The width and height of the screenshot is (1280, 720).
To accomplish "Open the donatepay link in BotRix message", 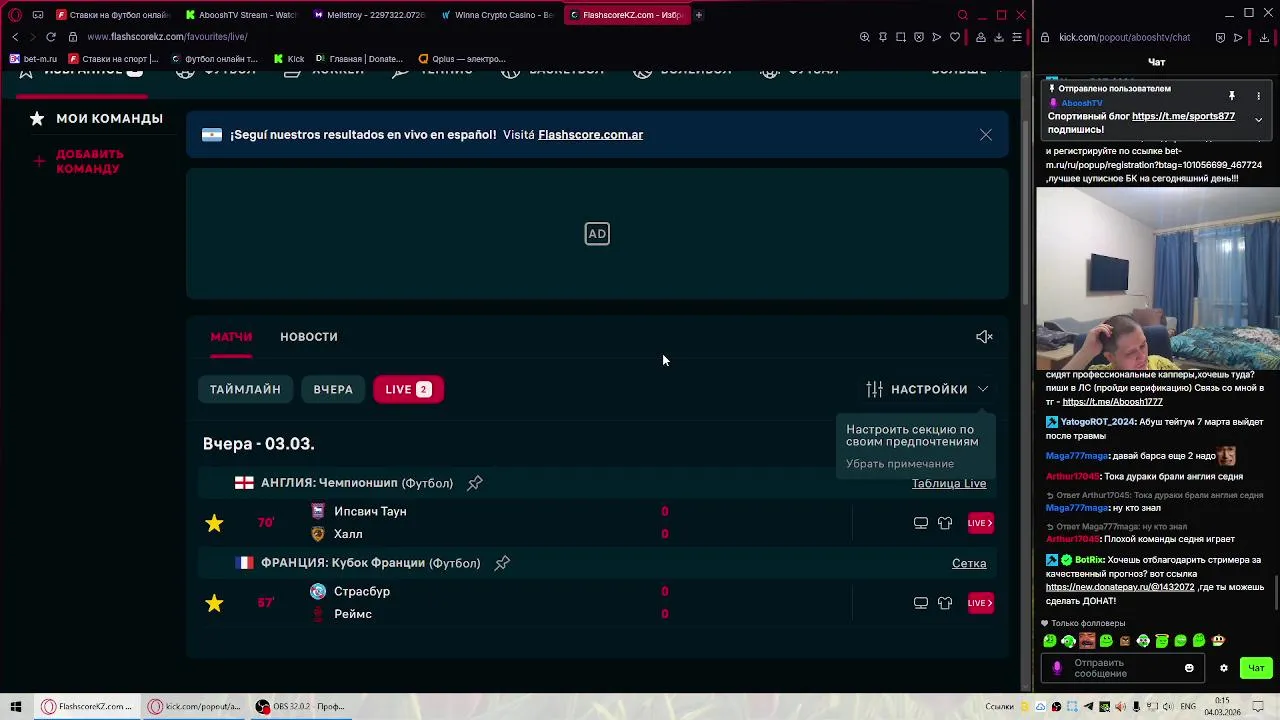I will 1120,587.
